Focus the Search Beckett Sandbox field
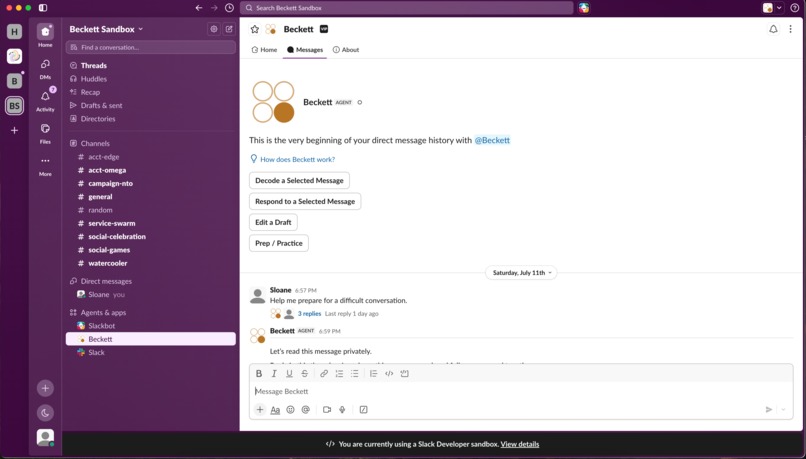 [407, 8]
